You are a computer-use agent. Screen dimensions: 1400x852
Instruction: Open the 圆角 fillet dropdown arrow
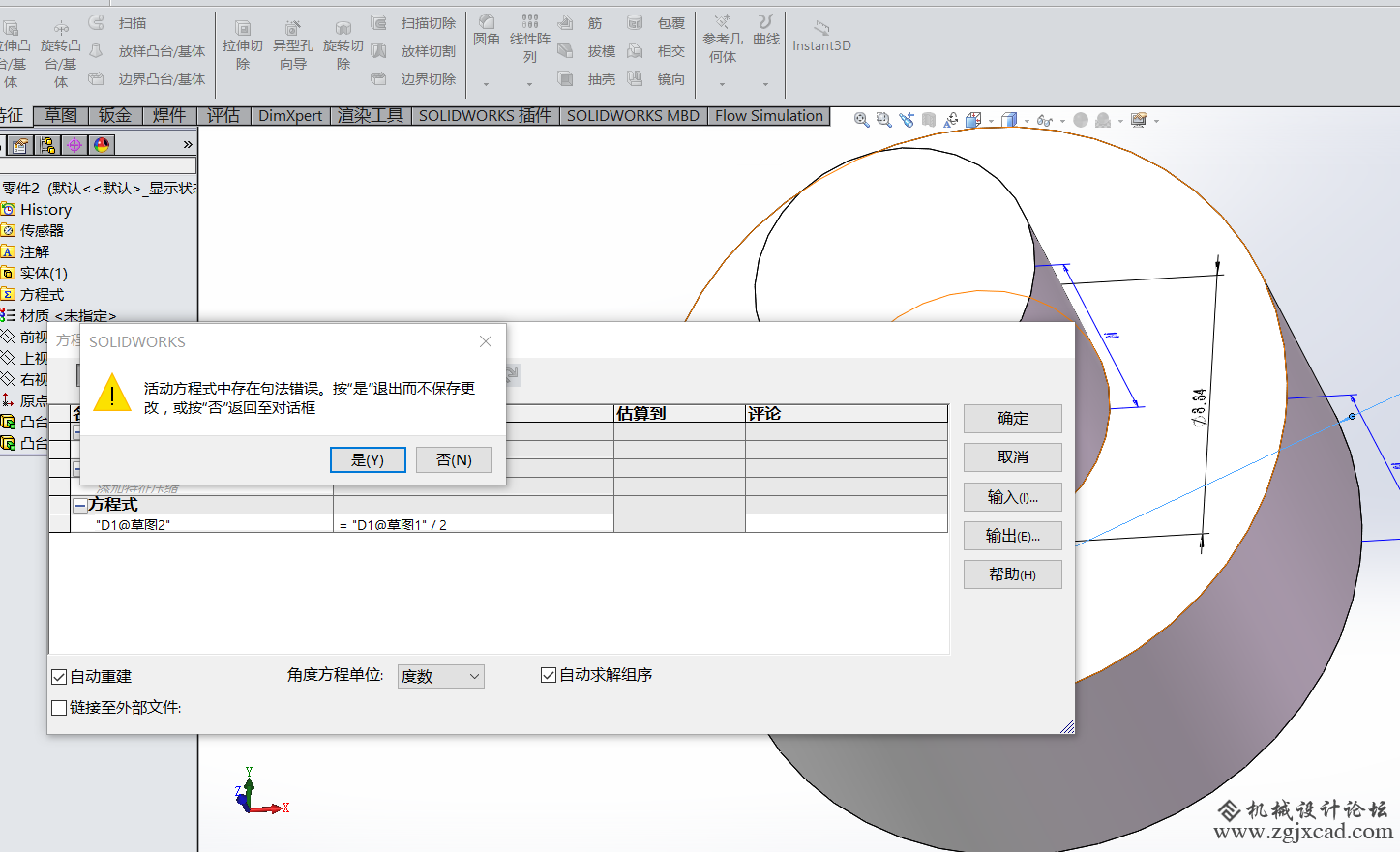click(487, 85)
